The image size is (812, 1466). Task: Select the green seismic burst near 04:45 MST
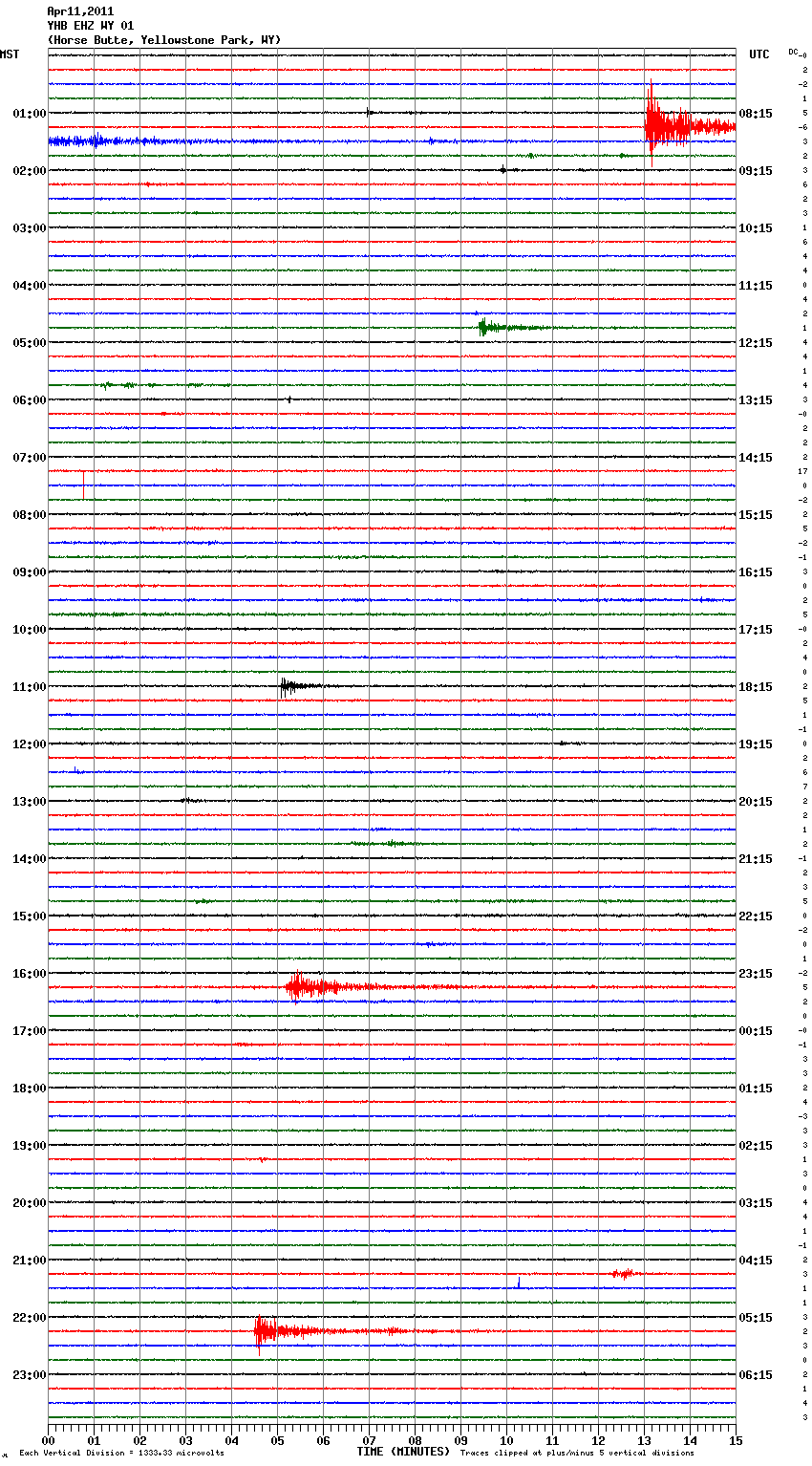point(489,328)
